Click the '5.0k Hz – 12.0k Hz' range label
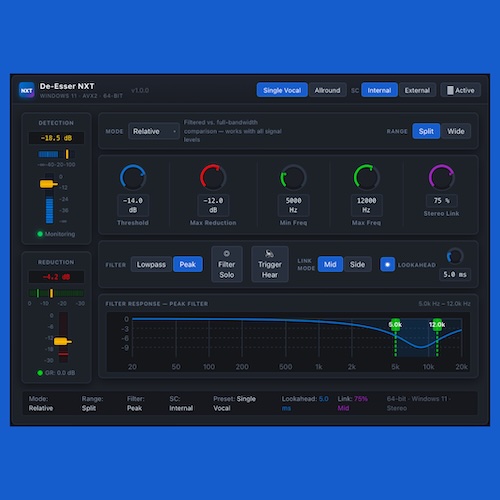This screenshot has width=500, height=500. click(x=444, y=304)
